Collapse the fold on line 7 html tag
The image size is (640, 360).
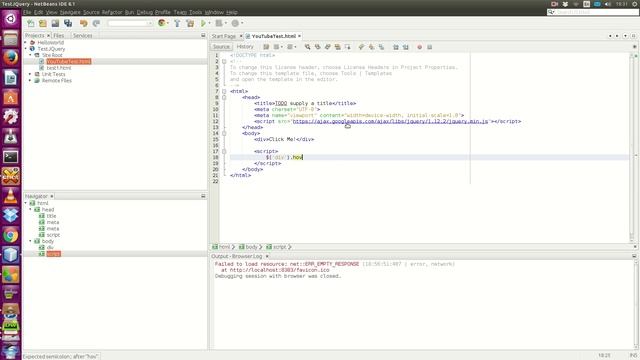tap(224, 91)
